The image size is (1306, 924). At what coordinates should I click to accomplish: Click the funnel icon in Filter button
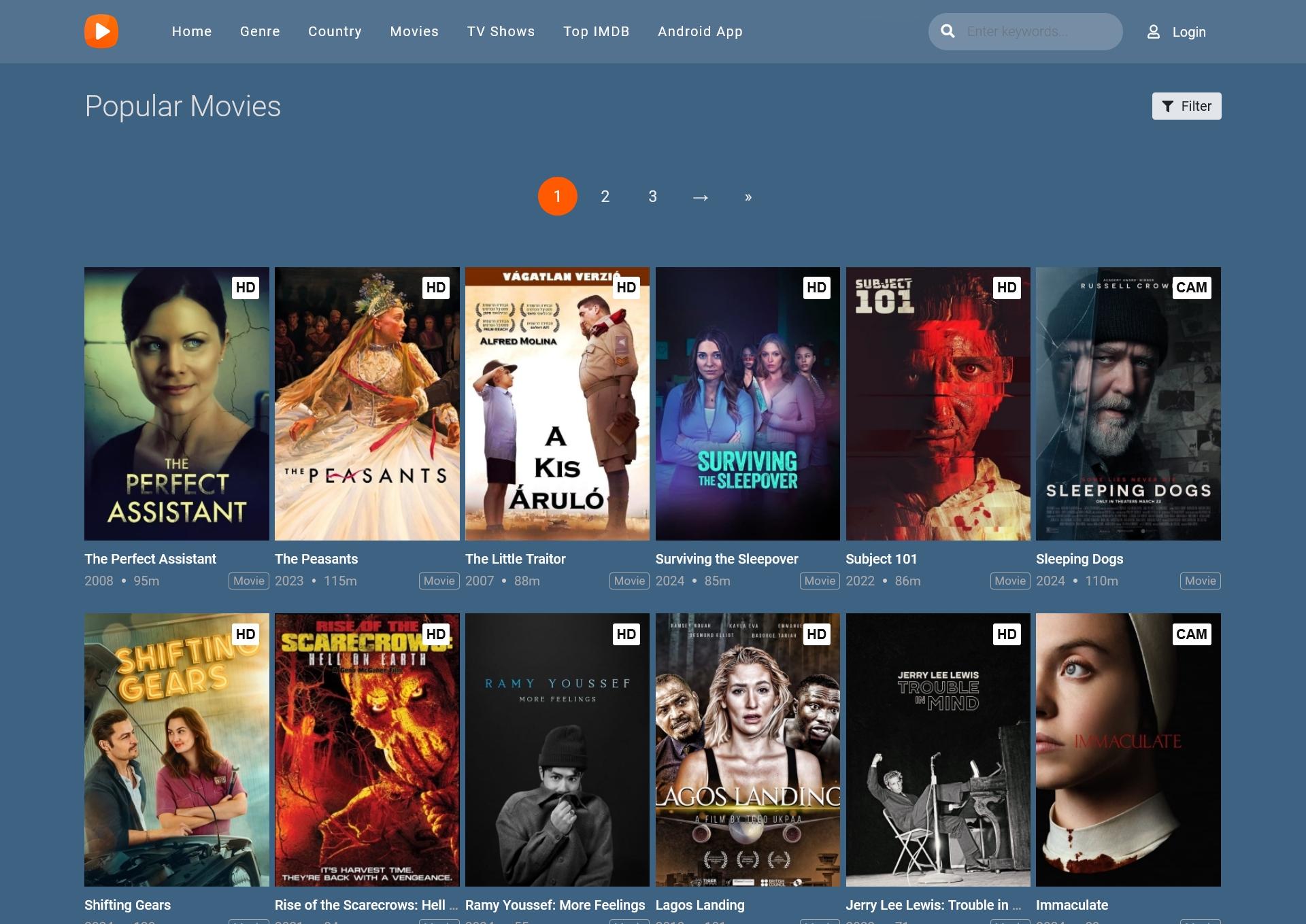[1168, 106]
